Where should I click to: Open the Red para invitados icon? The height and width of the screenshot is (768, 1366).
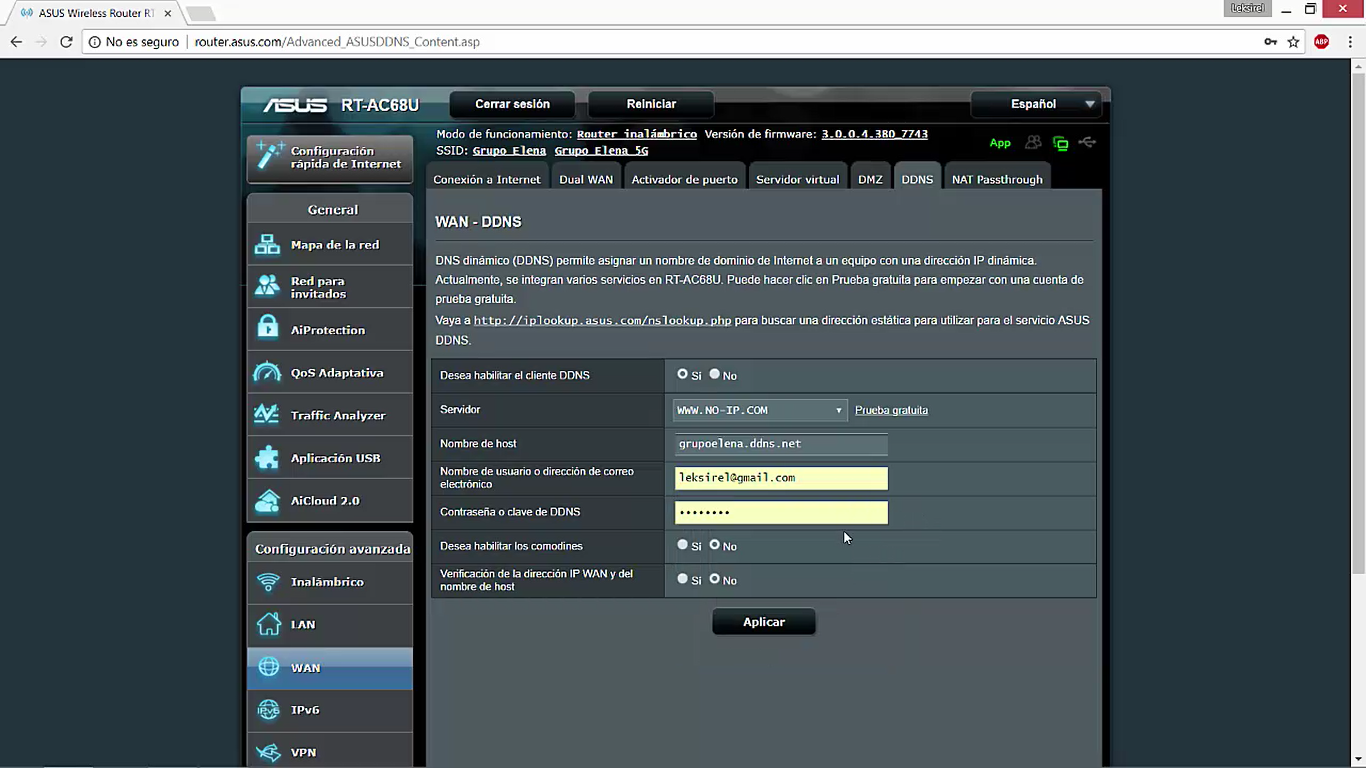coord(267,287)
